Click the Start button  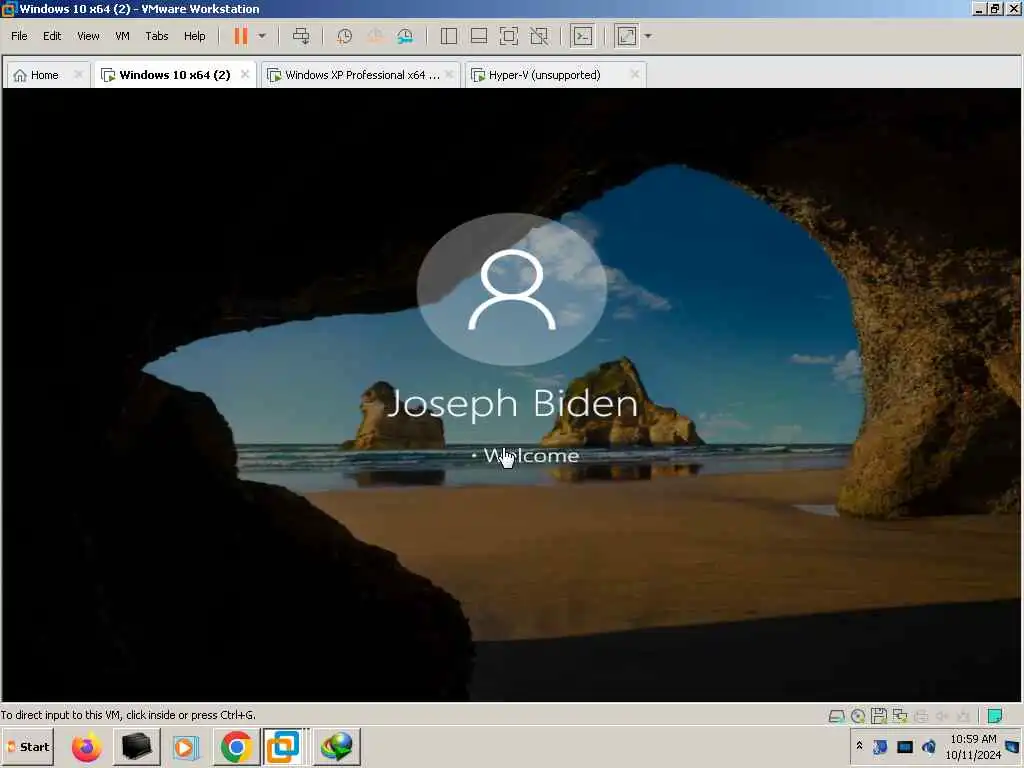point(27,746)
